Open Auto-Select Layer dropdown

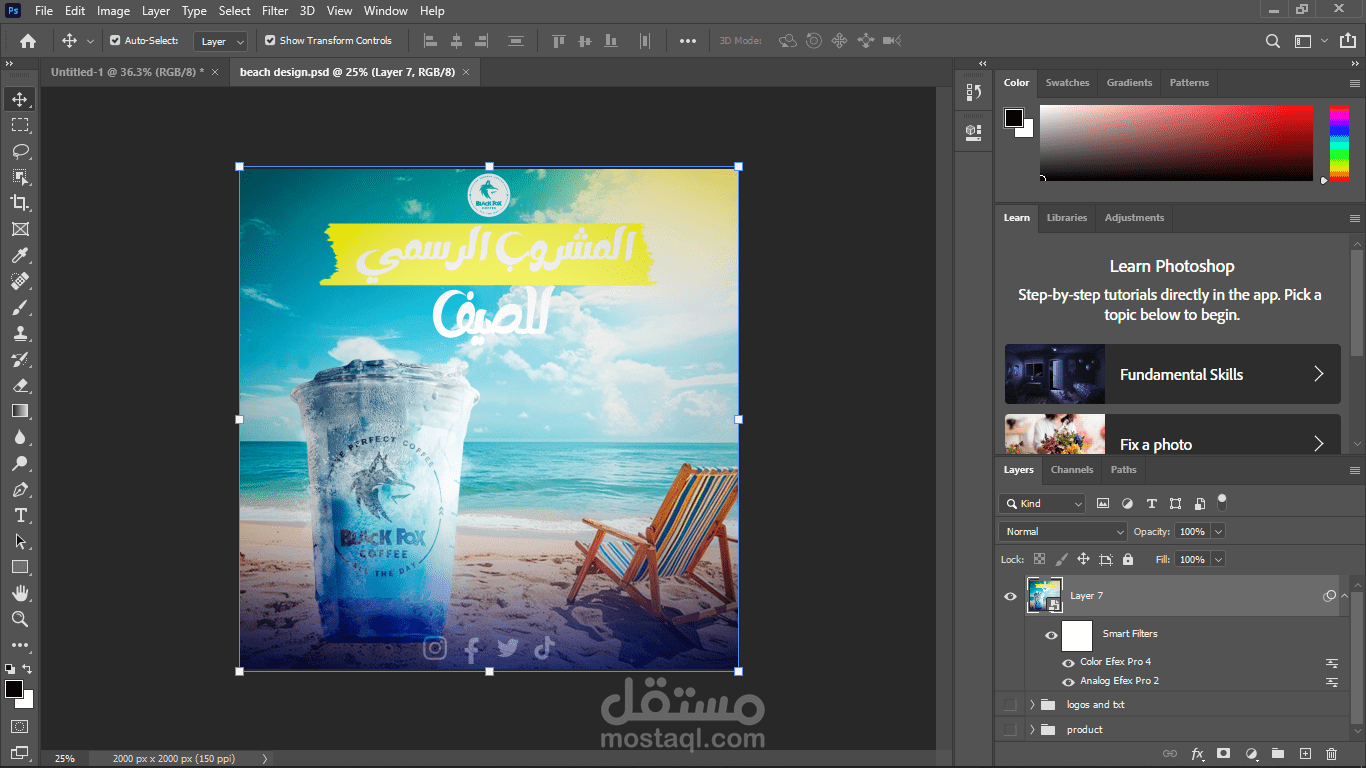click(x=222, y=41)
